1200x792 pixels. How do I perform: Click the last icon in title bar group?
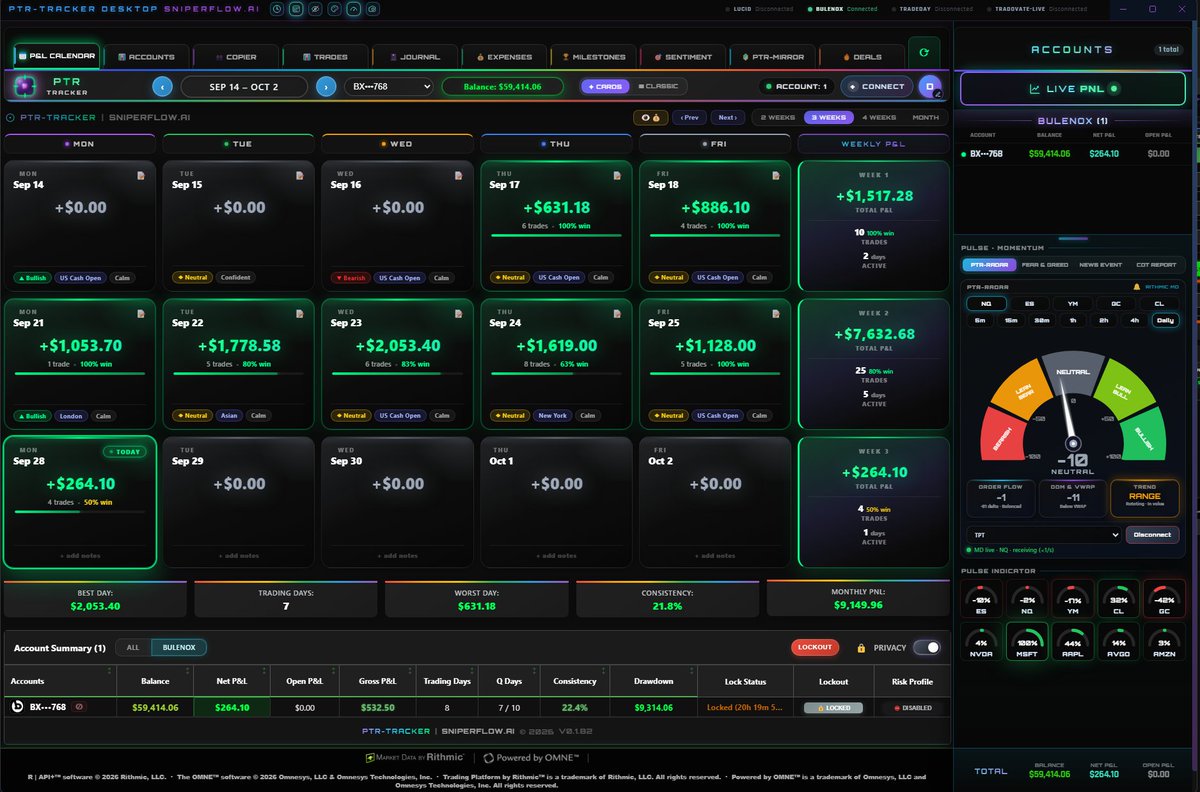[x=372, y=8]
